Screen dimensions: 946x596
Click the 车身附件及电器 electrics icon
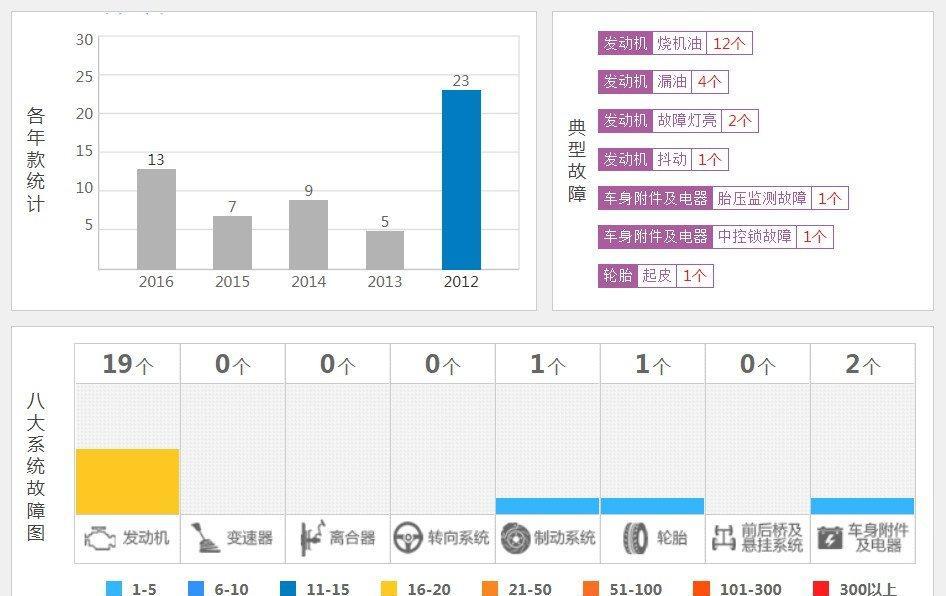(829, 538)
